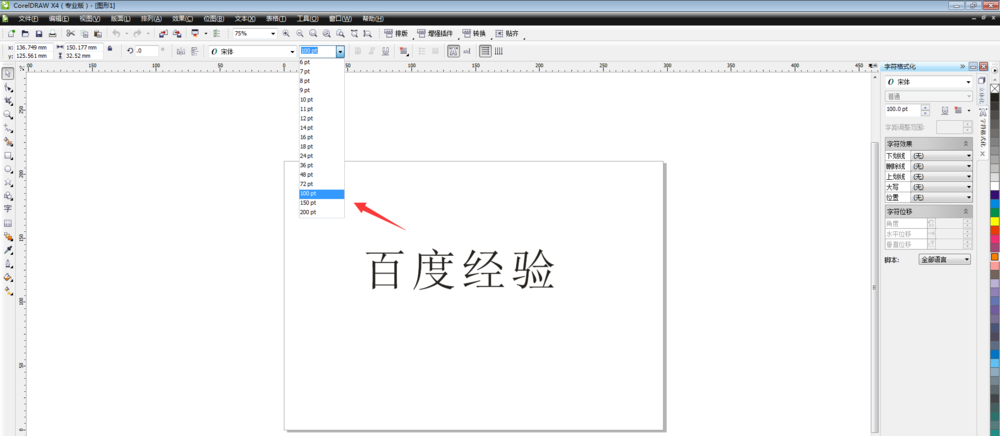Undo the last action

coord(116,33)
